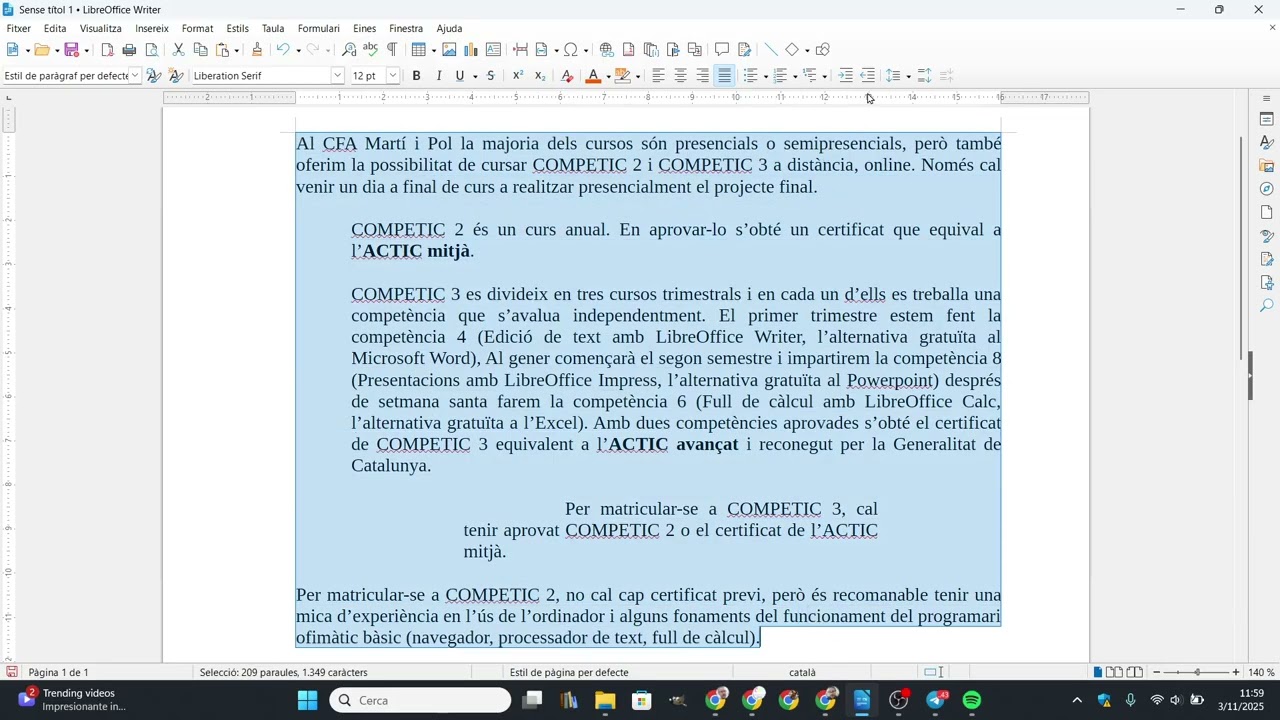Viewport: 1280px width, 720px height.
Task: Save the document with the floppy icon
Action: point(71,50)
